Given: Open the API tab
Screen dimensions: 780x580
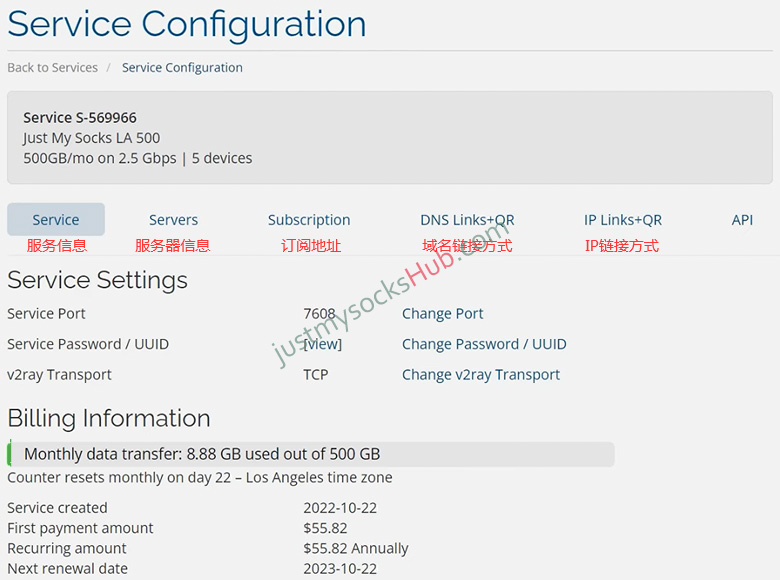Looking at the screenshot, I should coord(742,220).
